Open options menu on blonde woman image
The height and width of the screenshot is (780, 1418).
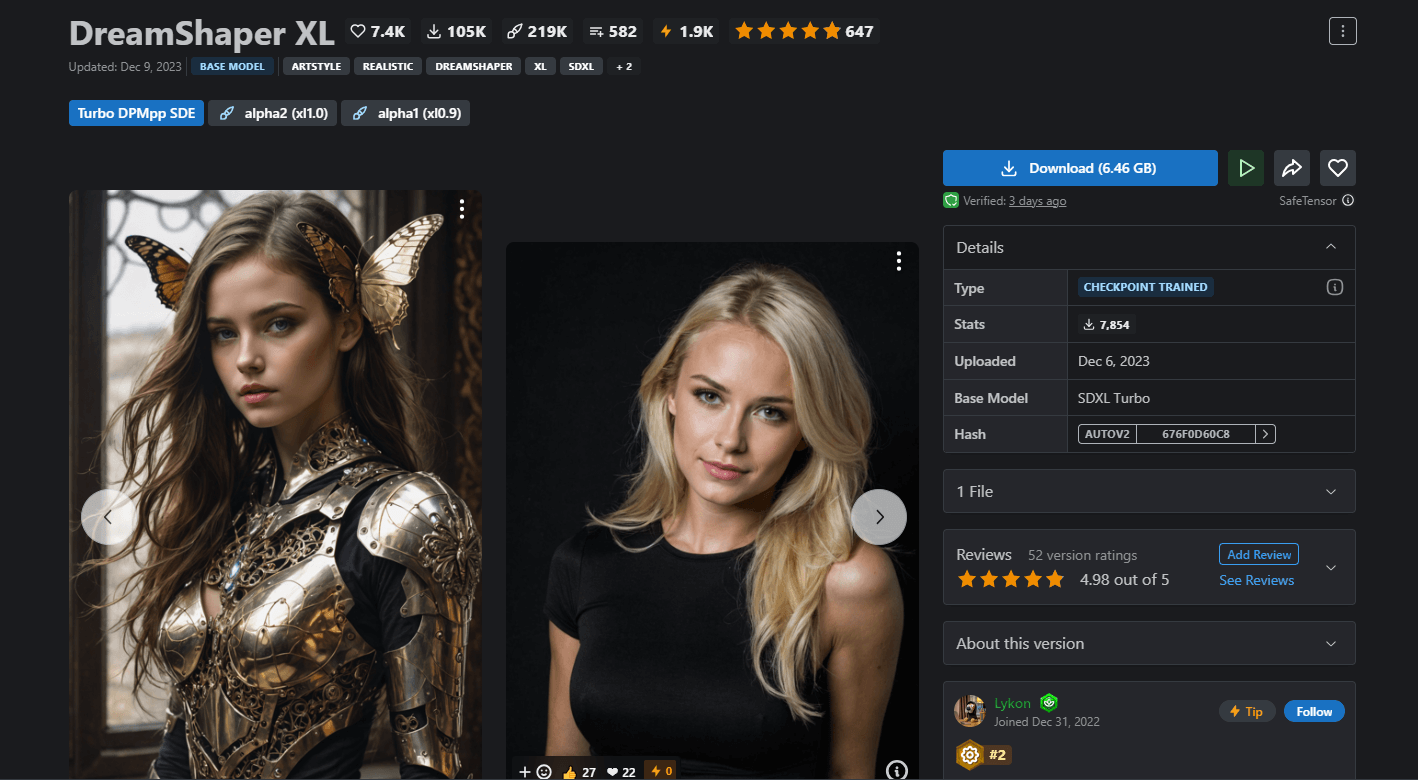898,261
